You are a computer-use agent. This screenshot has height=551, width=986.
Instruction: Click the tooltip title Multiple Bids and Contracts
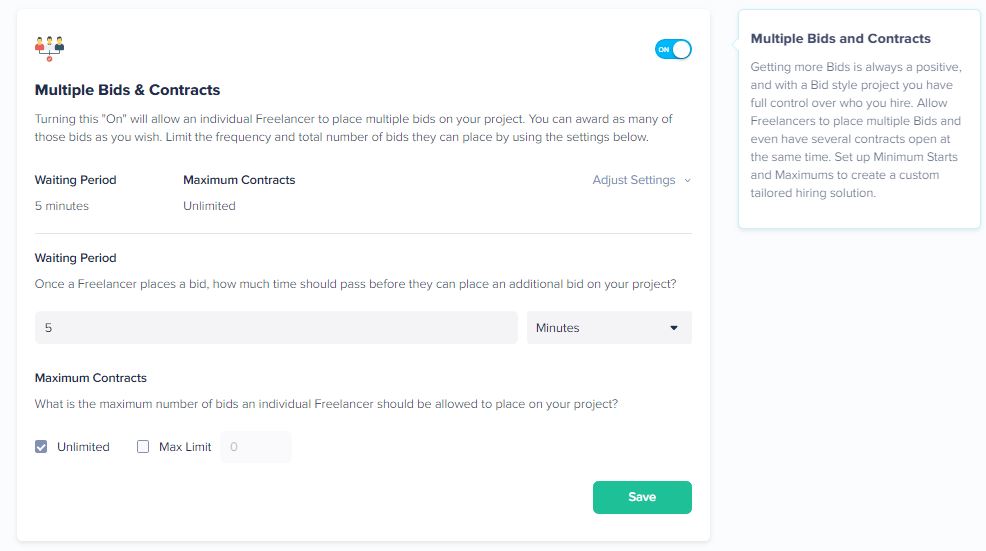click(840, 38)
